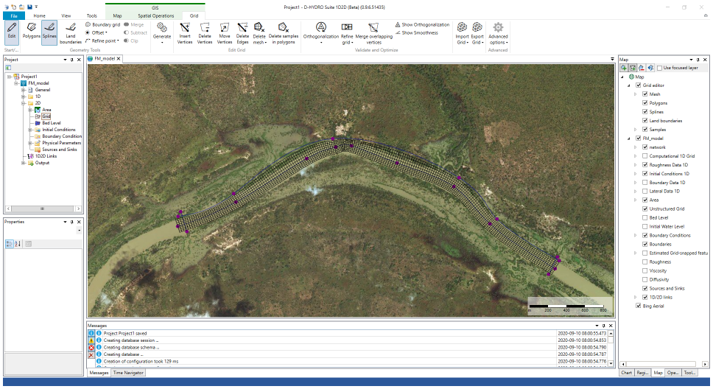
Task: Click the Delete Edges tool
Action: 242,33
